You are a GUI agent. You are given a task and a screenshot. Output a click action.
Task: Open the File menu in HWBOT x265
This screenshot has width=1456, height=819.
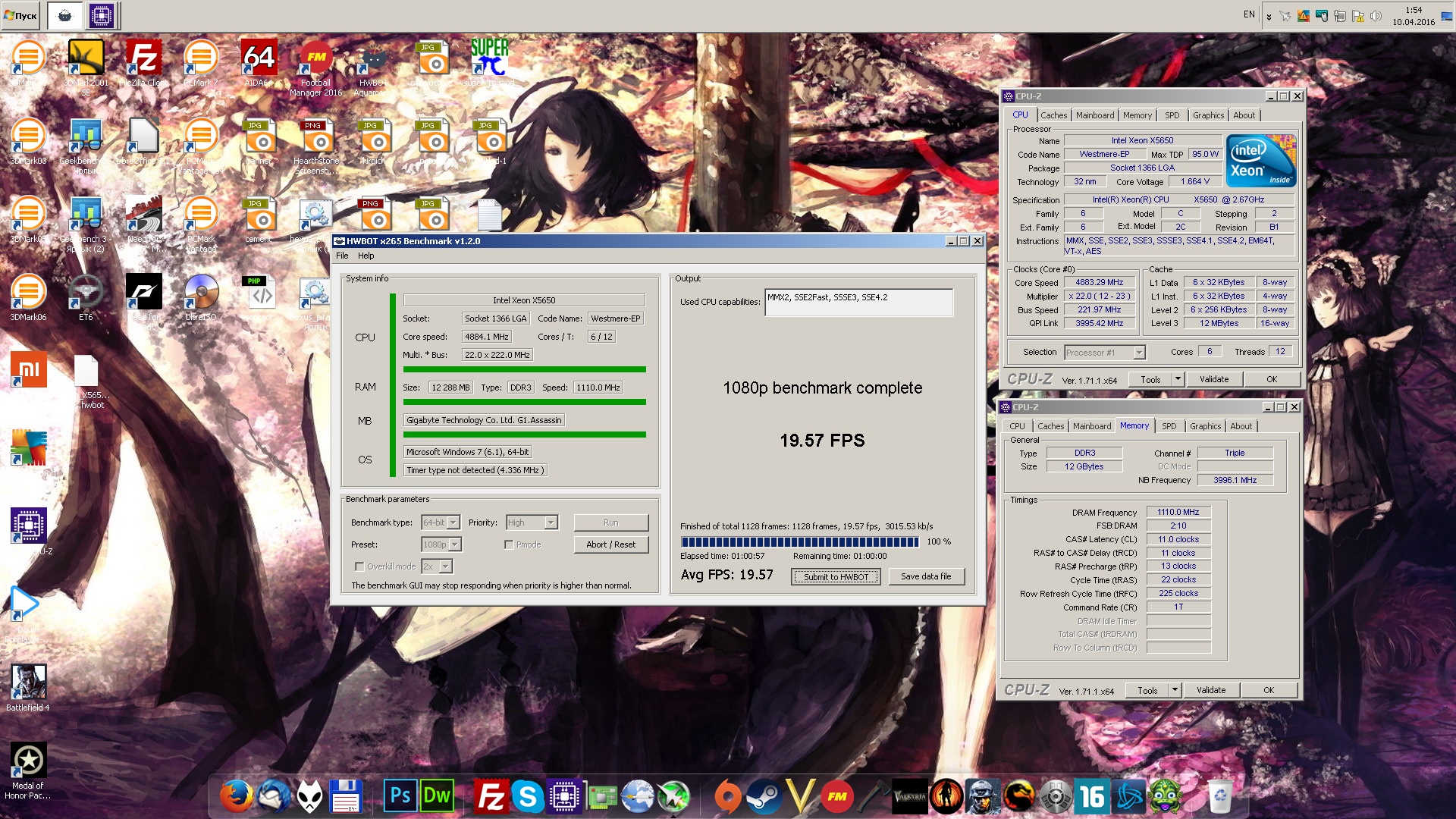tap(342, 256)
